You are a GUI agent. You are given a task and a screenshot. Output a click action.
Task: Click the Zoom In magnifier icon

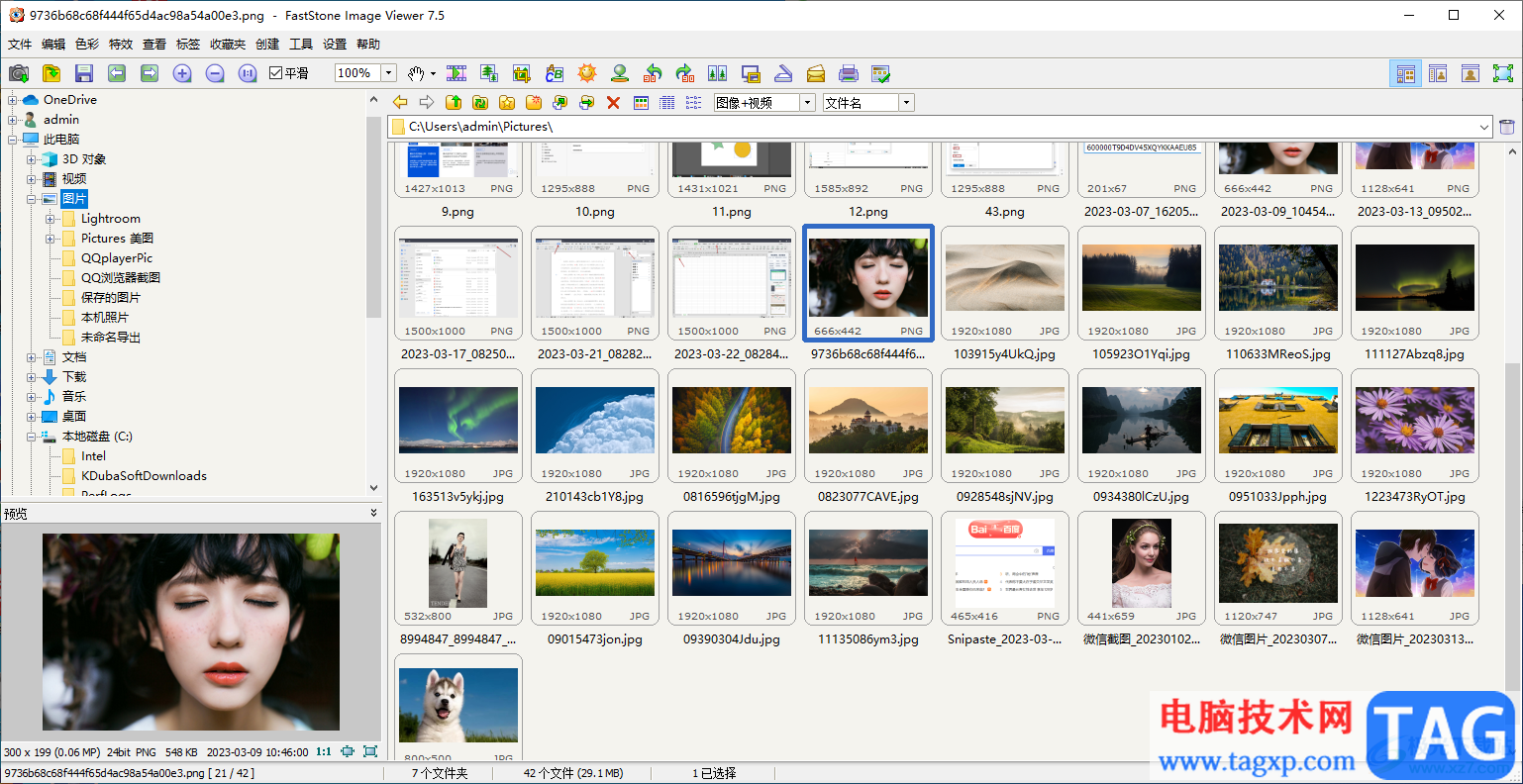pos(182,73)
